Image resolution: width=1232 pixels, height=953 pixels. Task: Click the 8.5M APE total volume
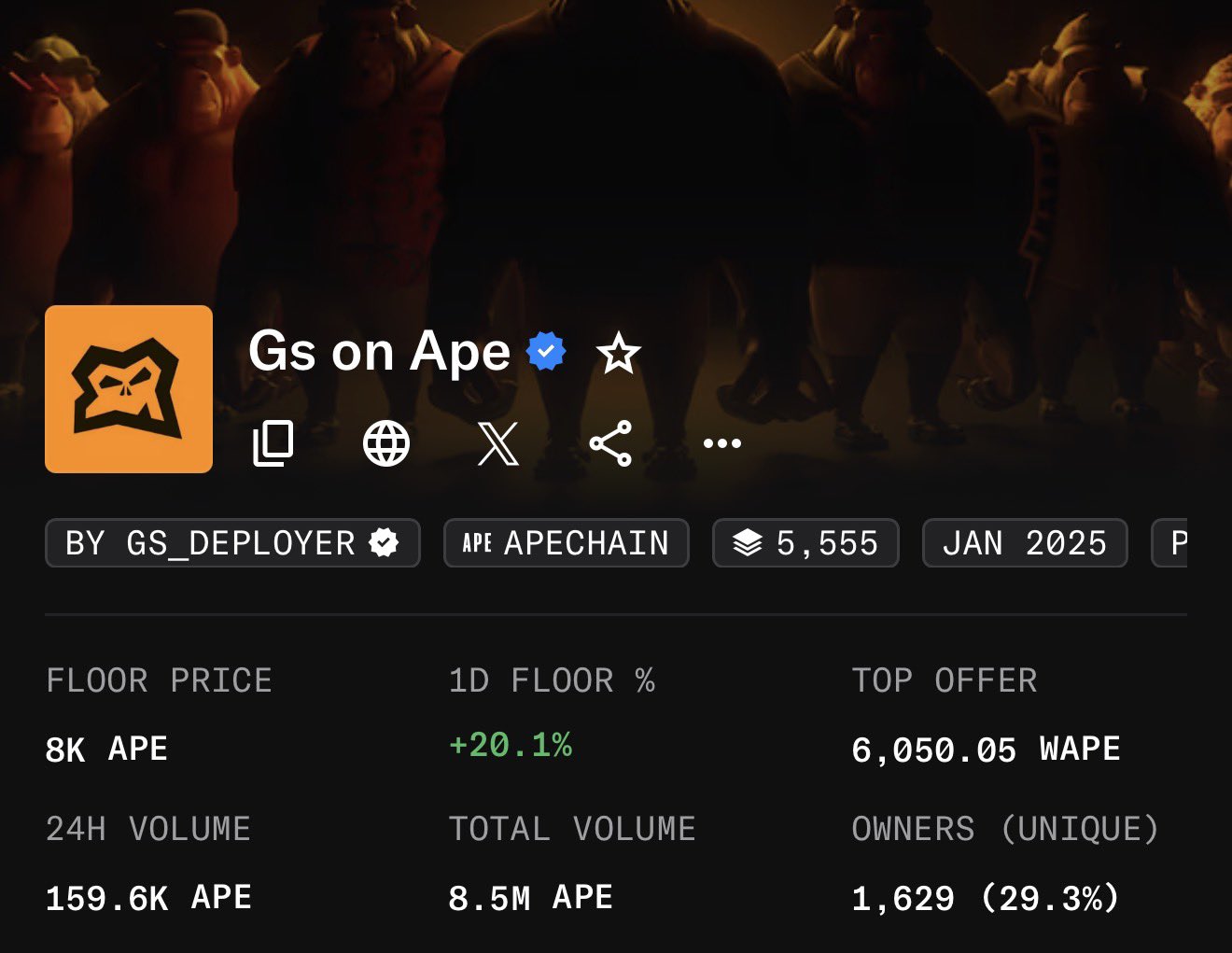(x=530, y=898)
